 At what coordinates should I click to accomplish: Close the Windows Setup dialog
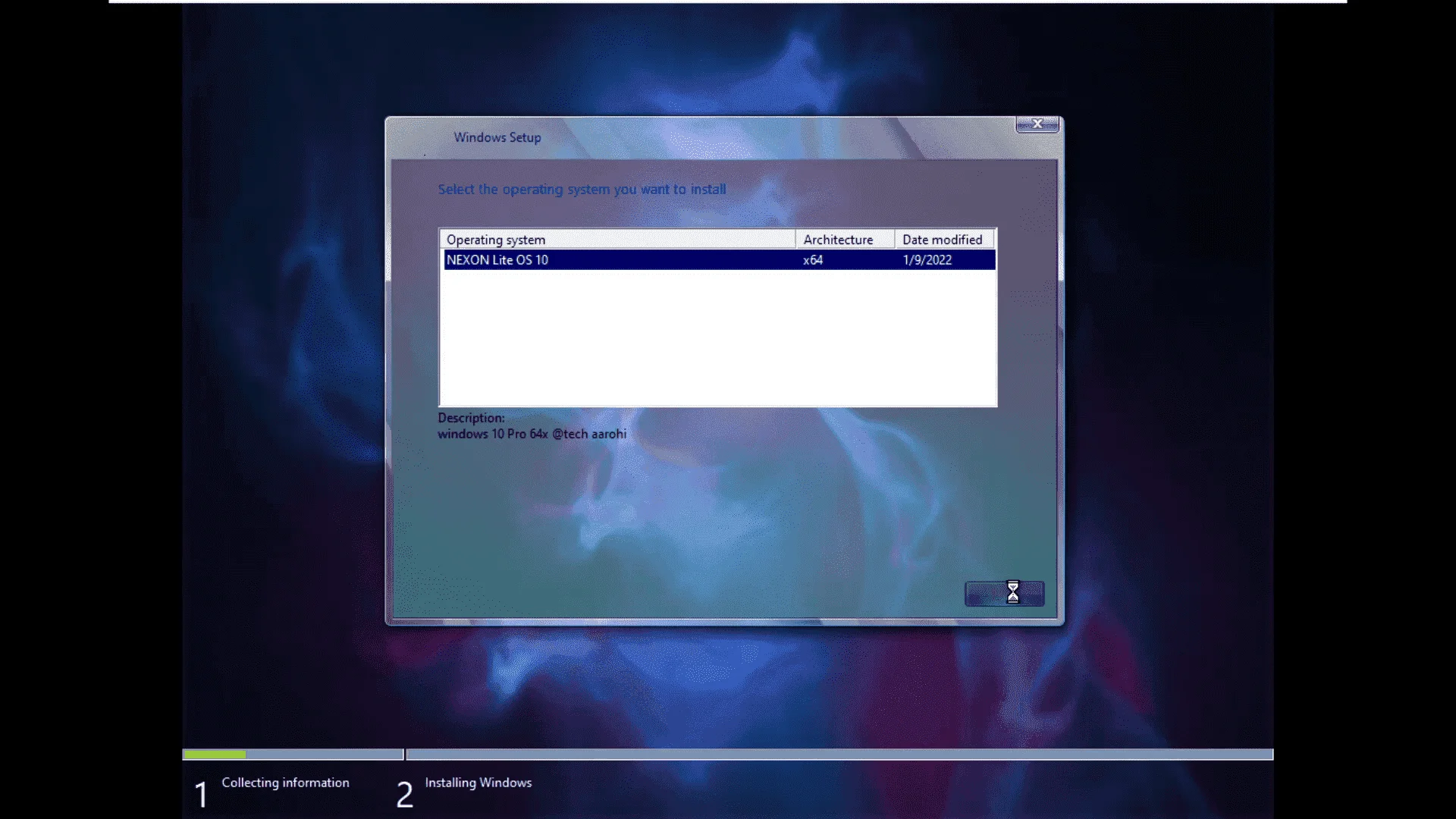[x=1037, y=124]
